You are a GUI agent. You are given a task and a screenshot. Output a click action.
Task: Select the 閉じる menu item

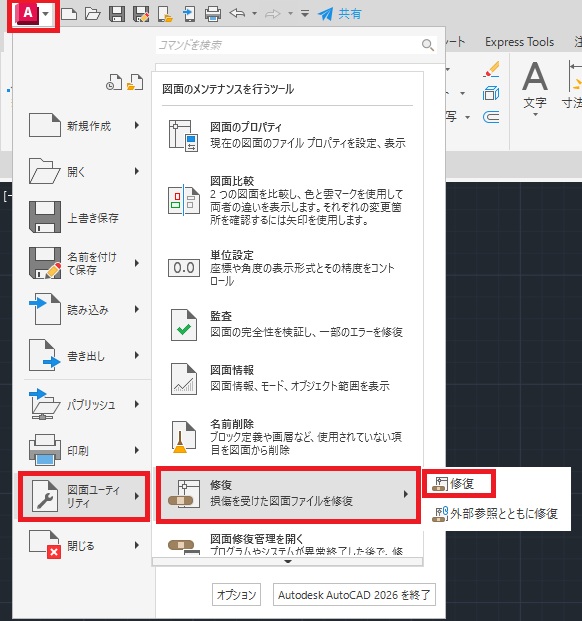point(84,545)
